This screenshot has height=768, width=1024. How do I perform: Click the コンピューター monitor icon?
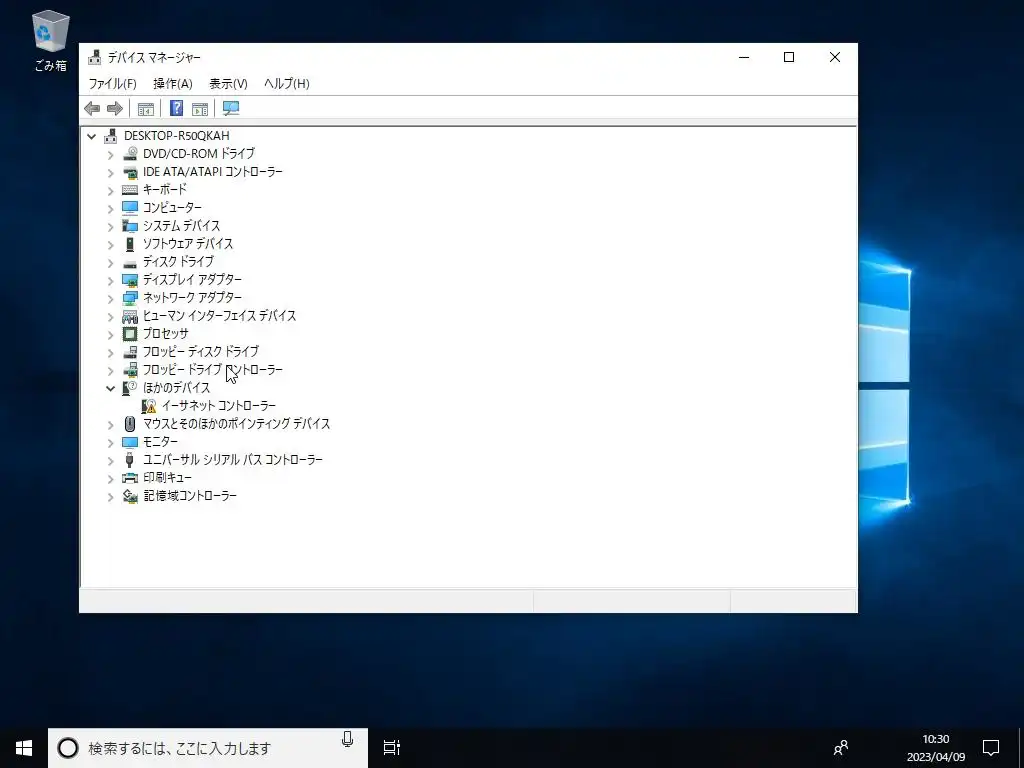point(130,208)
